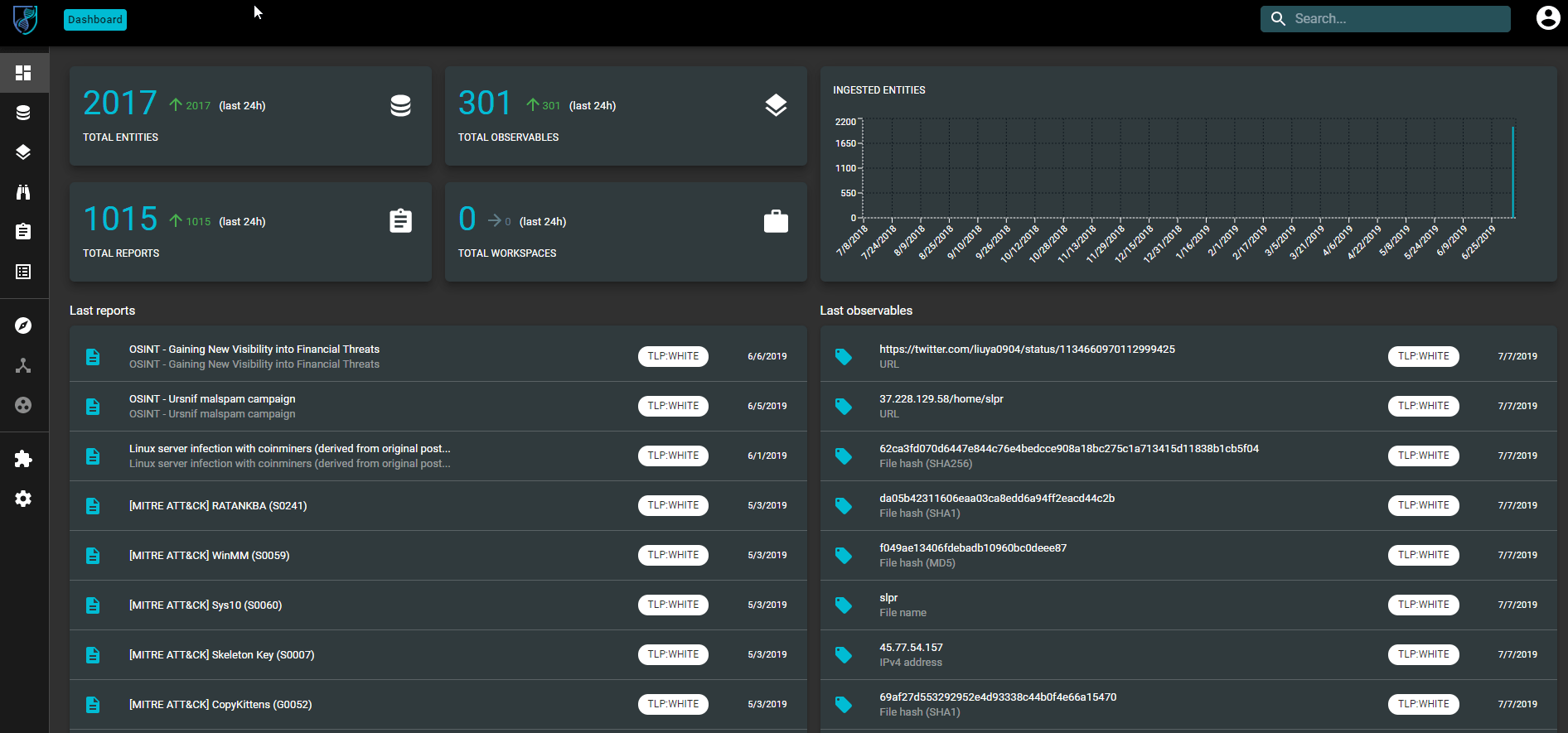Click the briefcase icon on Total Workspaces card
This screenshot has width=1568, height=733.
pyautogui.click(x=776, y=221)
